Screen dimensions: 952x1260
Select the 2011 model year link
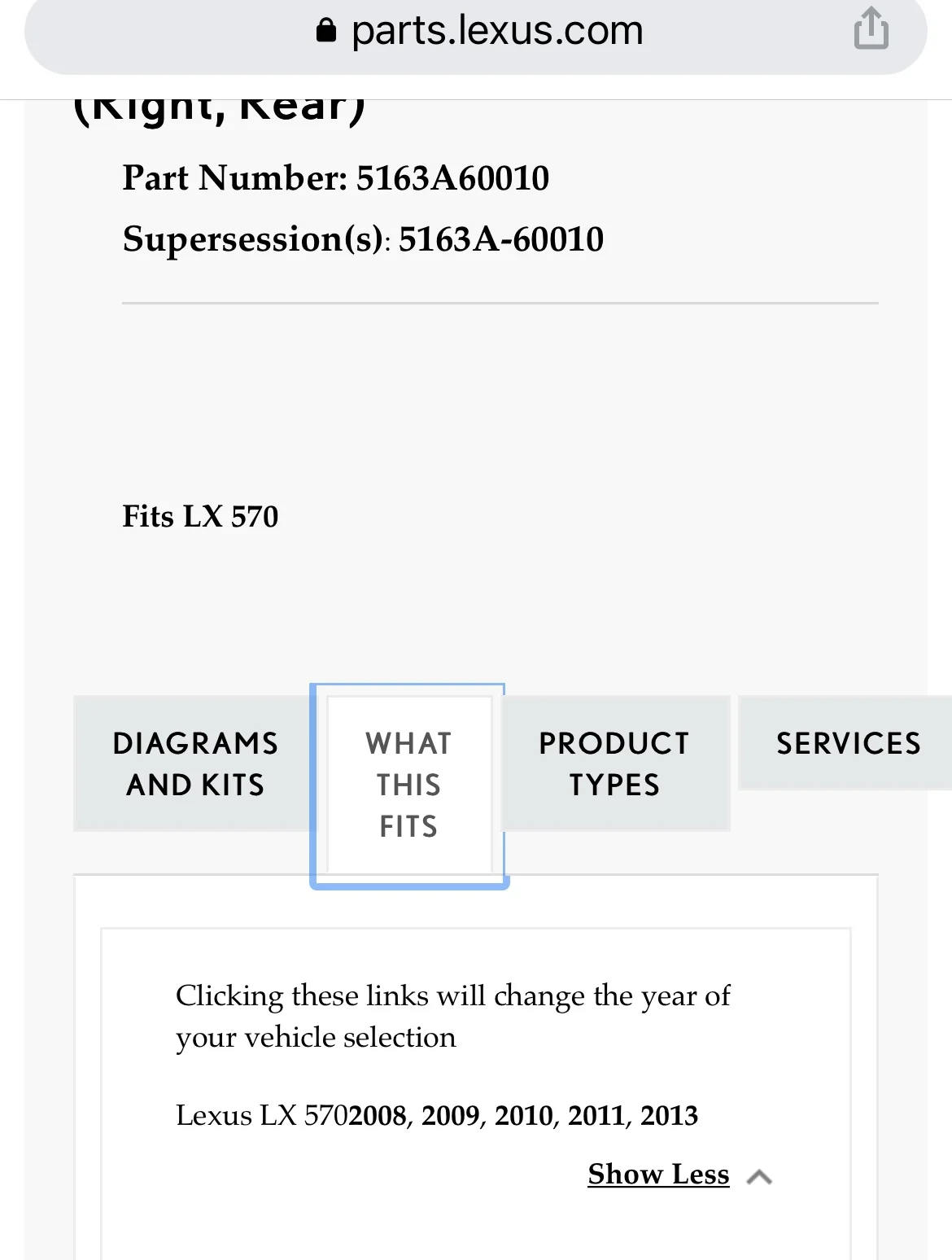pyautogui.click(x=597, y=1115)
